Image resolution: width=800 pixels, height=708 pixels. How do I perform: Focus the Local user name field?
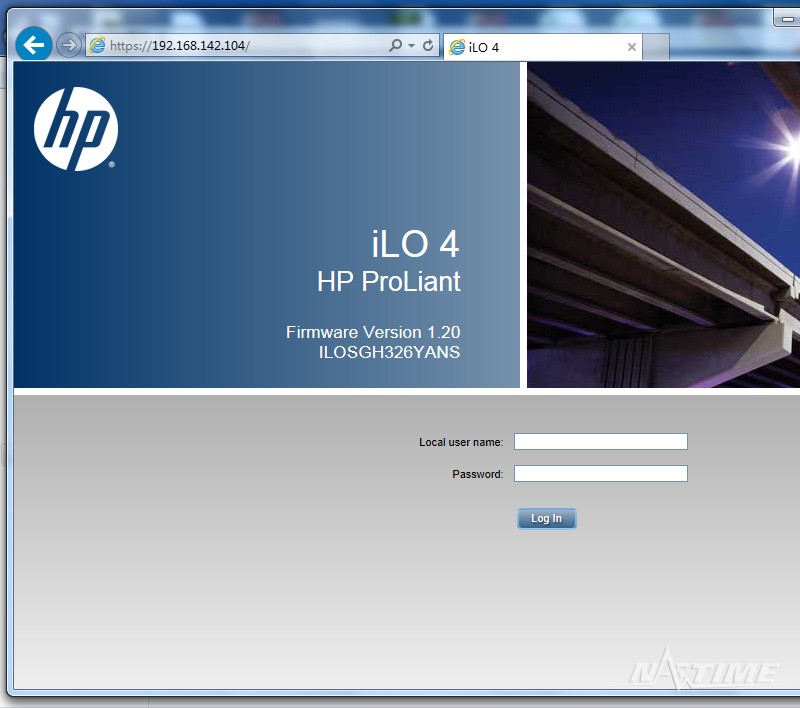tap(601, 442)
